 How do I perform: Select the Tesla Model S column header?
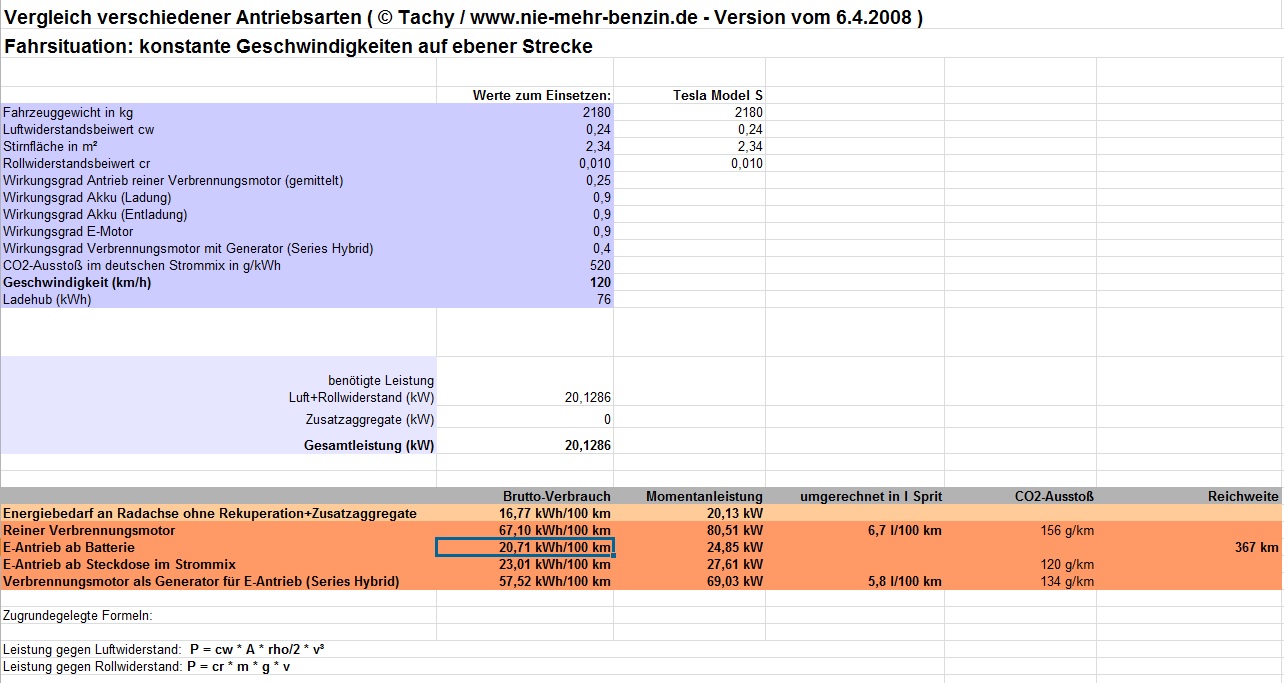718,95
